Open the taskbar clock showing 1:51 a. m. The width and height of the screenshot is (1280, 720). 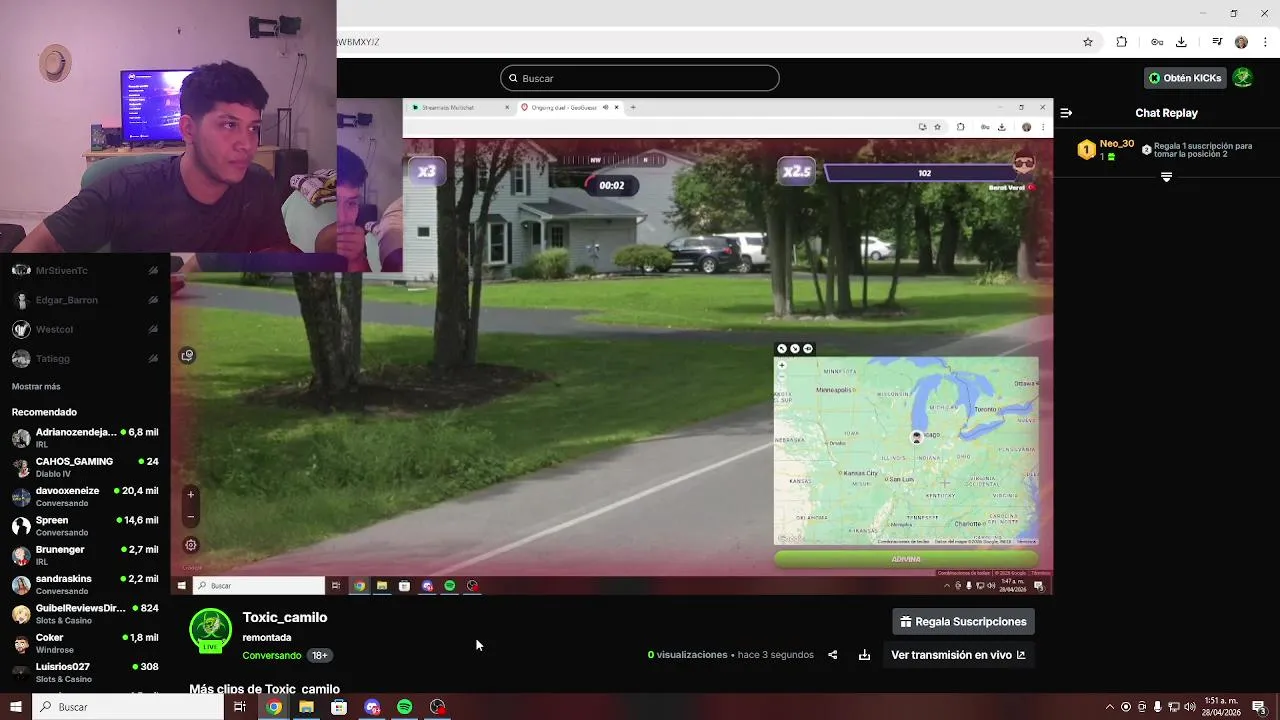(1222, 707)
